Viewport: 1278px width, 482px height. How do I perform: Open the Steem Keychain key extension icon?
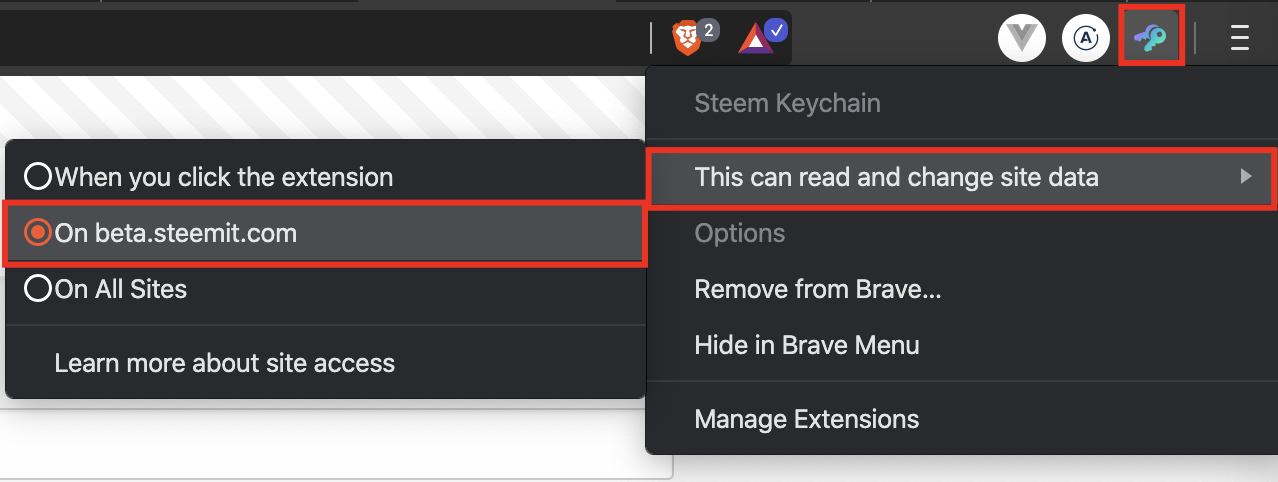click(1150, 38)
